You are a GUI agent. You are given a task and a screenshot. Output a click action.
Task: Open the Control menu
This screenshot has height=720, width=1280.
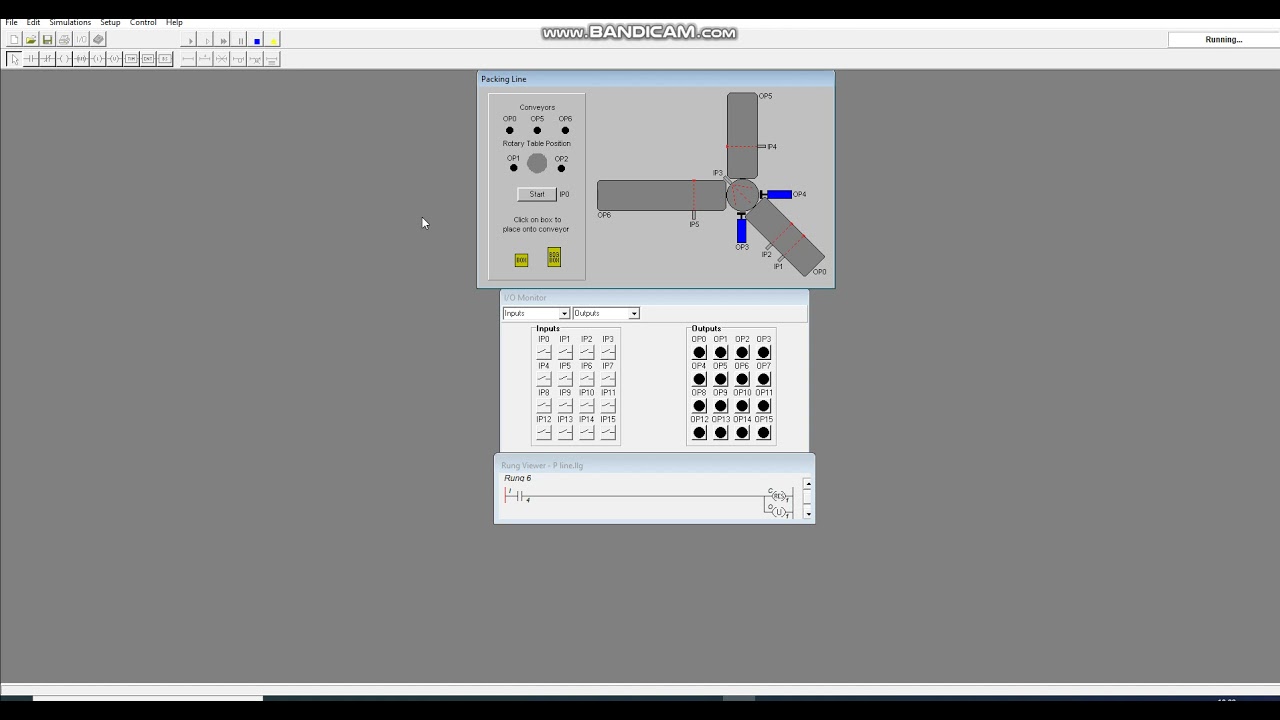point(143,22)
